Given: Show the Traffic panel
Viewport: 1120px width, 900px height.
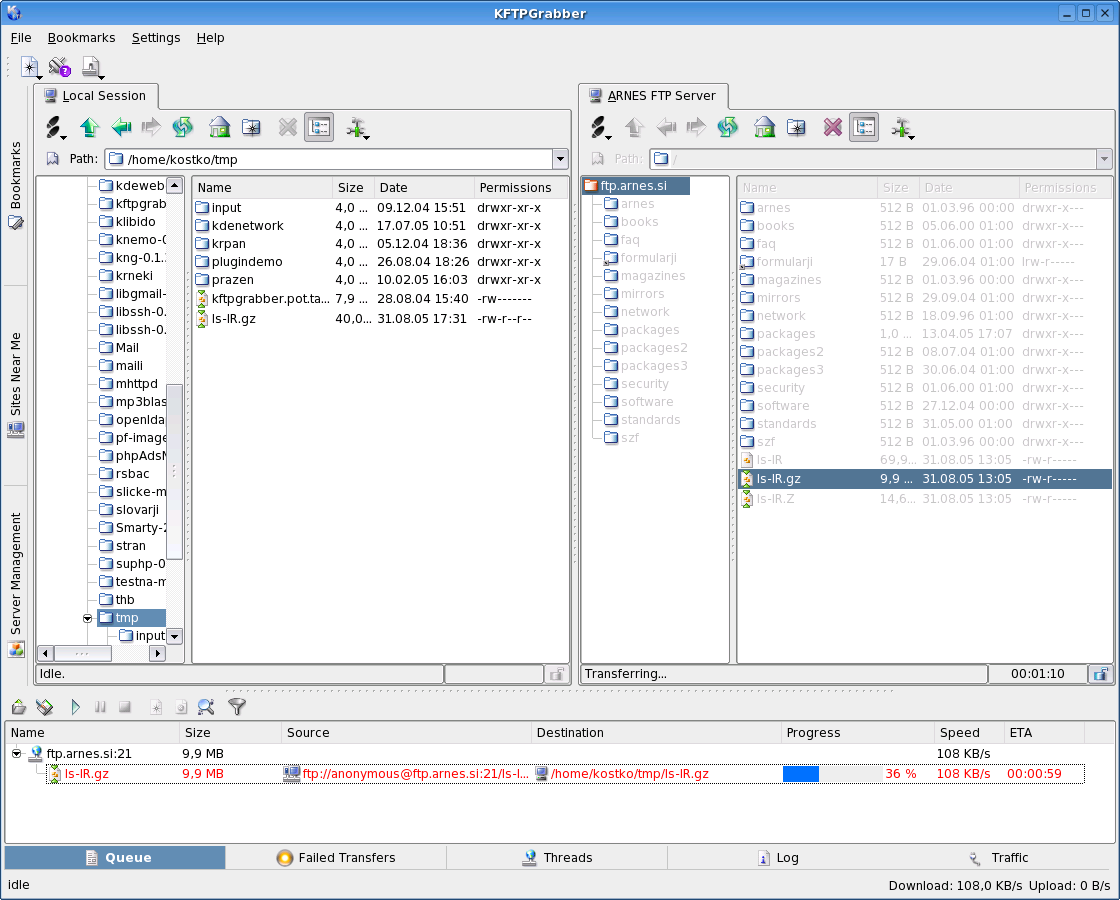Looking at the screenshot, I should tap(999, 857).
